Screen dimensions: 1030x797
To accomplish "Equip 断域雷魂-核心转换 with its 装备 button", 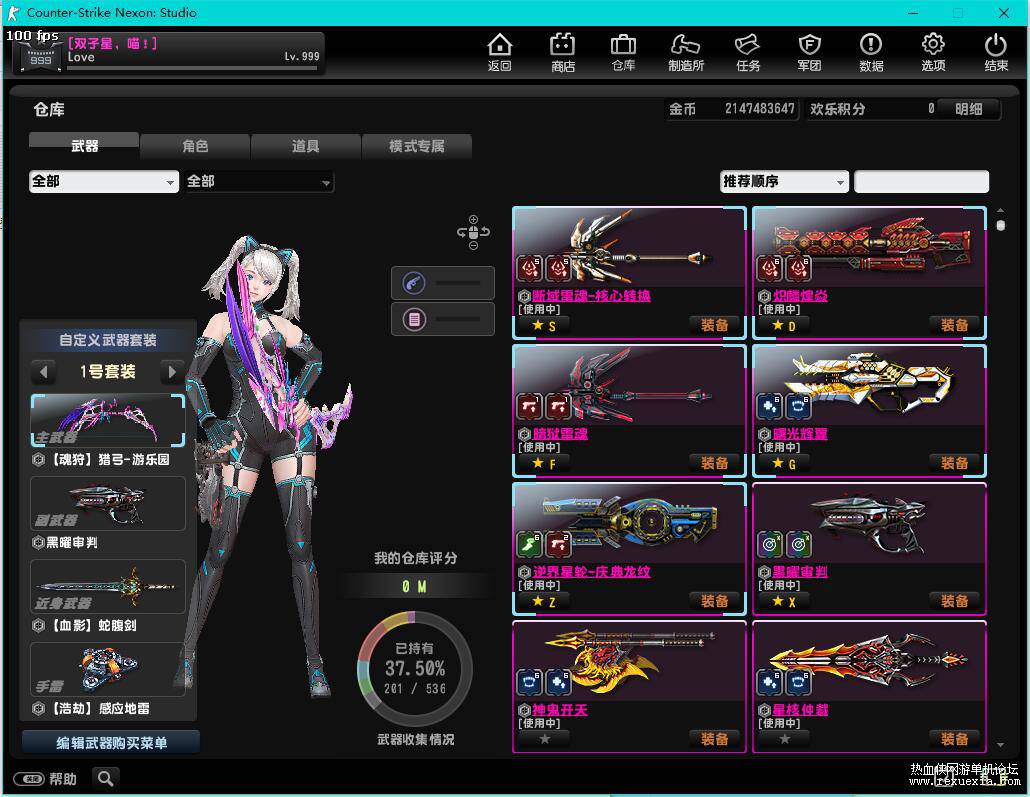I will [714, 325].
